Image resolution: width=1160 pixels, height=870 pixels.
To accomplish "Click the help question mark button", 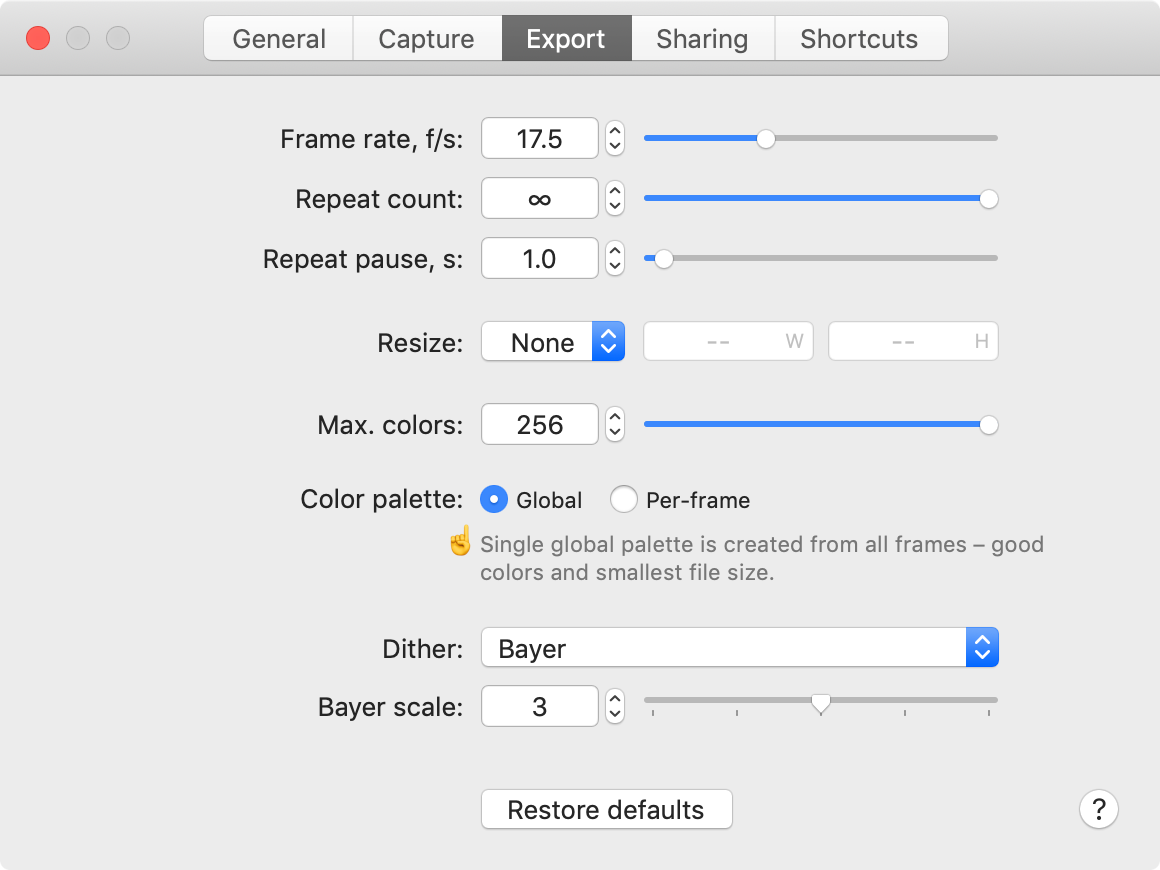I will point(1098,809).
